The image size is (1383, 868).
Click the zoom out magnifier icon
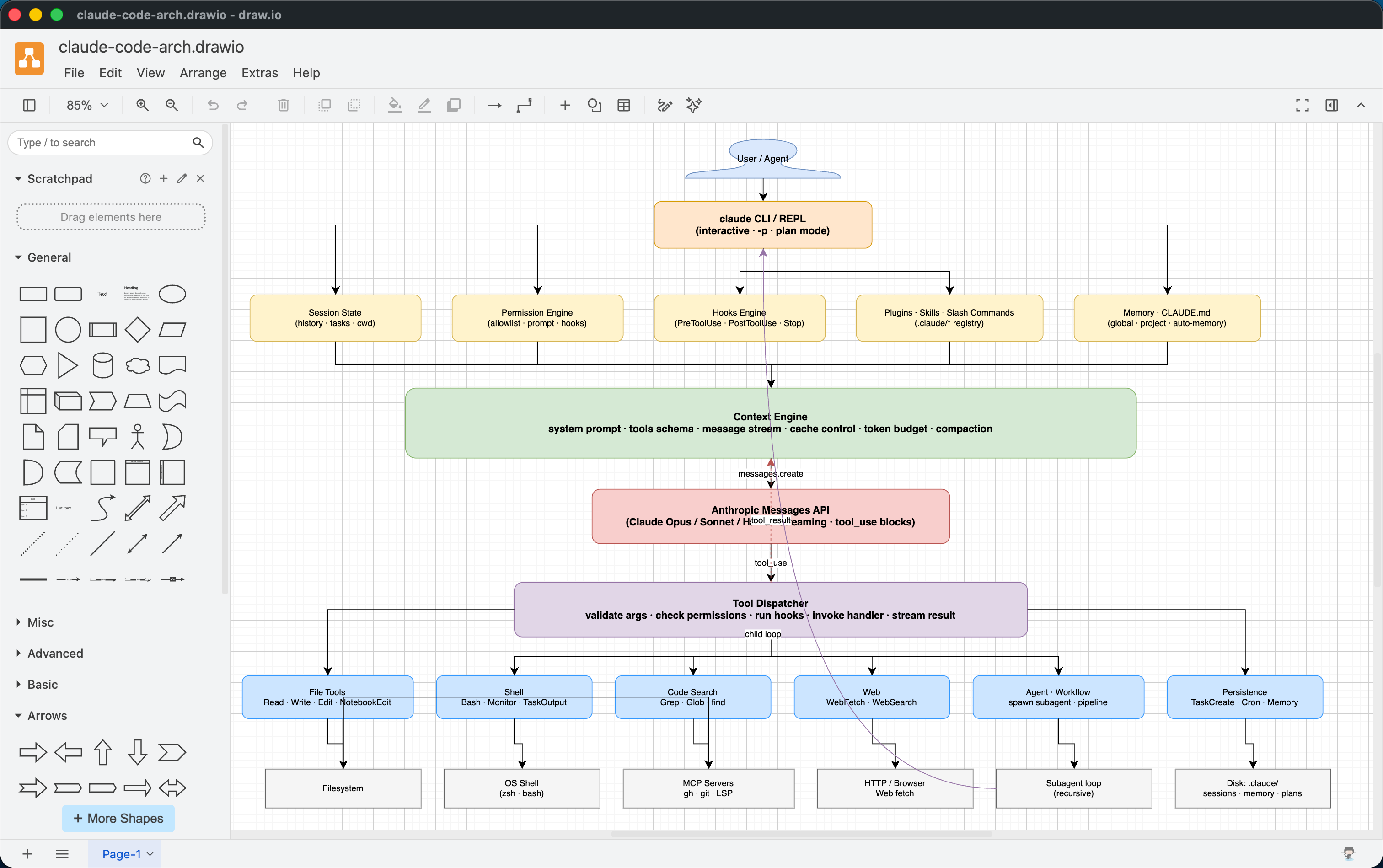click(172, 105)
